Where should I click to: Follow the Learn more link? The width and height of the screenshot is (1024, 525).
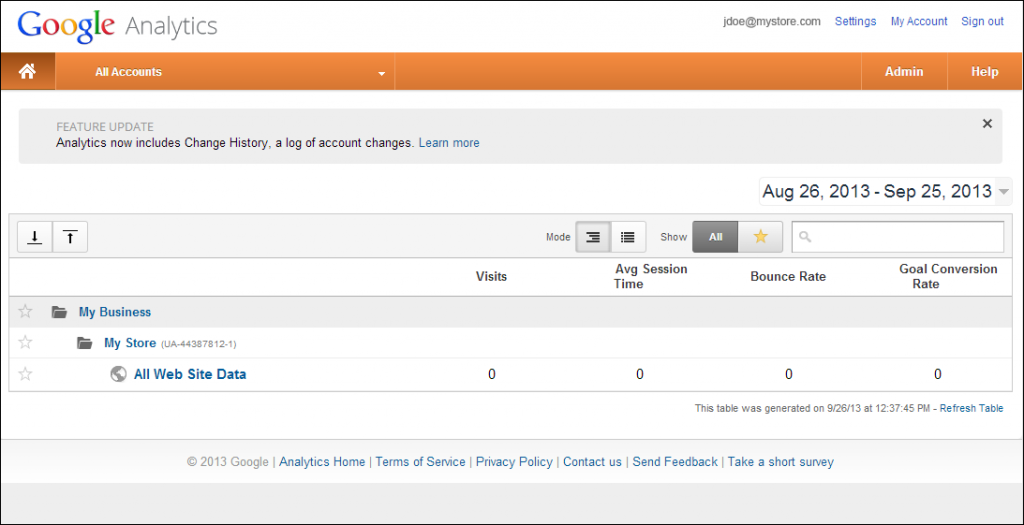pyautogui.click(x=449, y=143)
